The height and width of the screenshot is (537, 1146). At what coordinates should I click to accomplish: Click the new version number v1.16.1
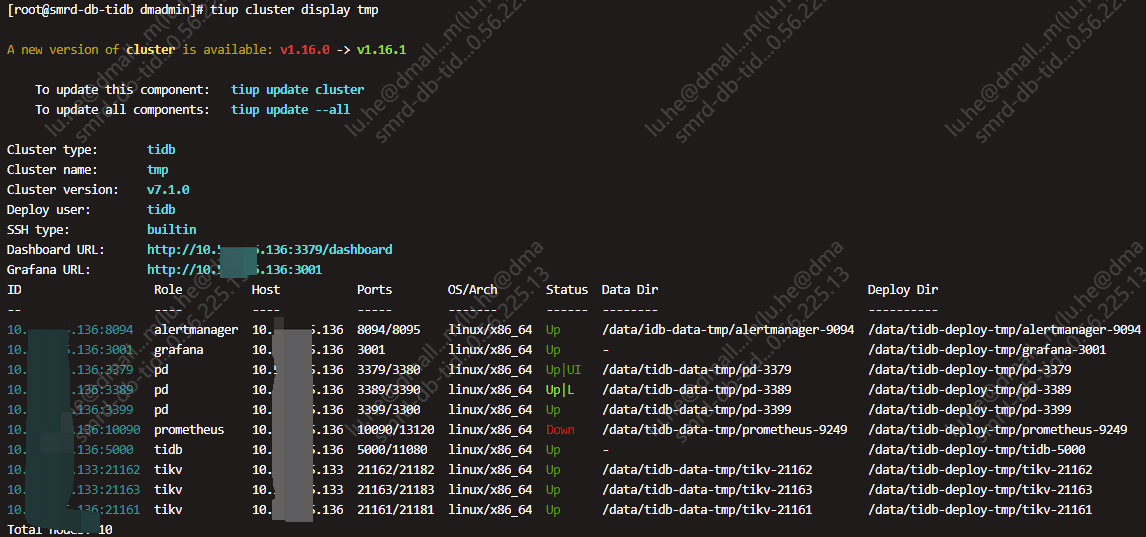point(382,50)
